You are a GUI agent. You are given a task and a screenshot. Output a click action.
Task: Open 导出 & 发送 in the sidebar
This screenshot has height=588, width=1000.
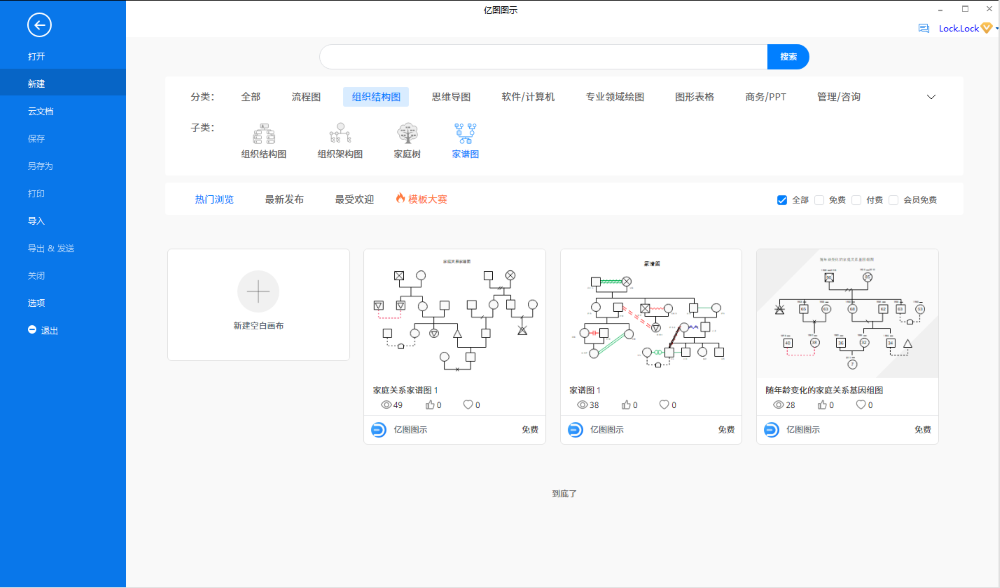[x=51, y=248]
